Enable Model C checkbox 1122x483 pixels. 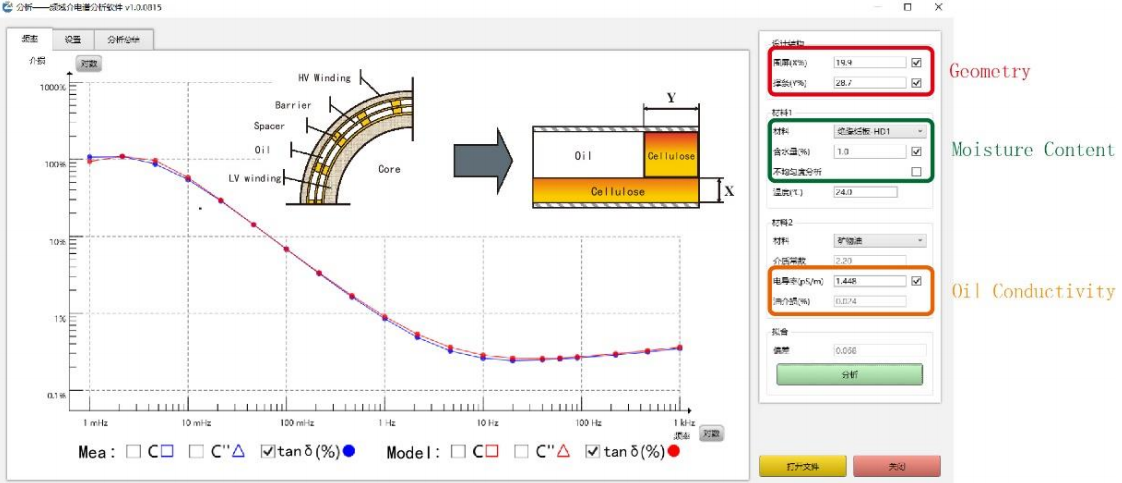pyautogui.click(x=458, y=452)
